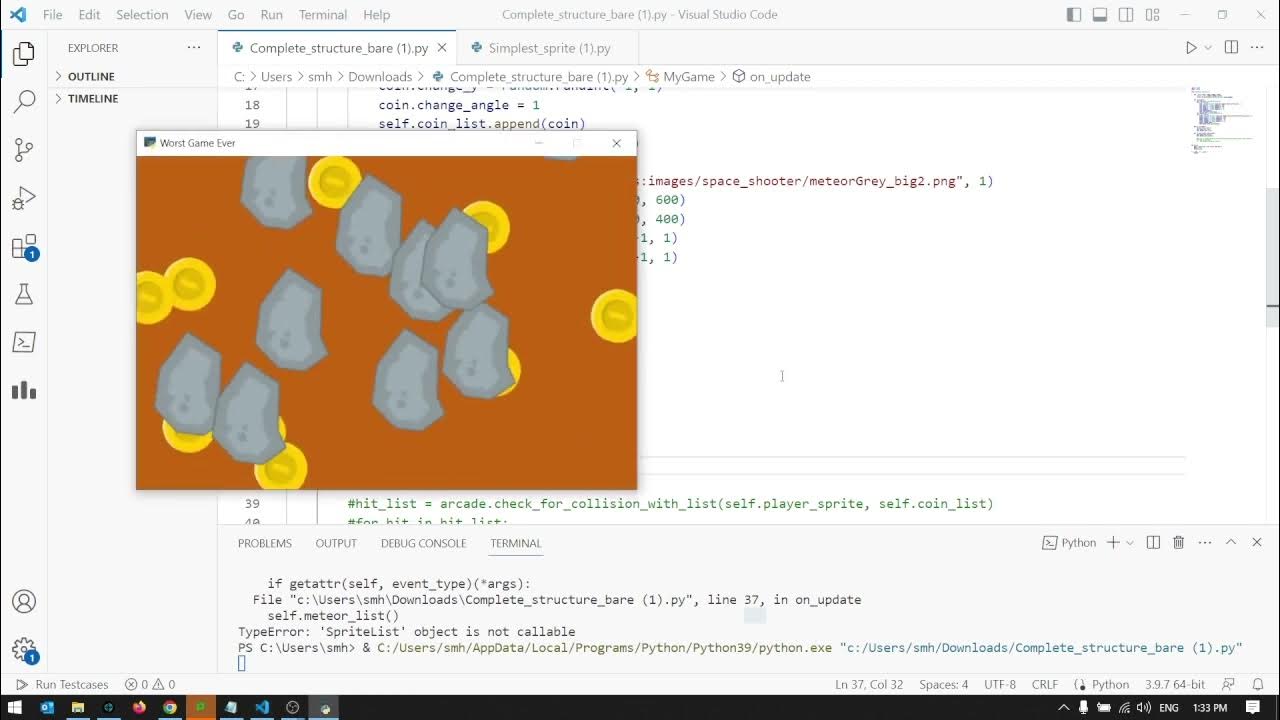Open the Go menu
The height and width of the screenshot is (720, 1280).
coord(236,15)
